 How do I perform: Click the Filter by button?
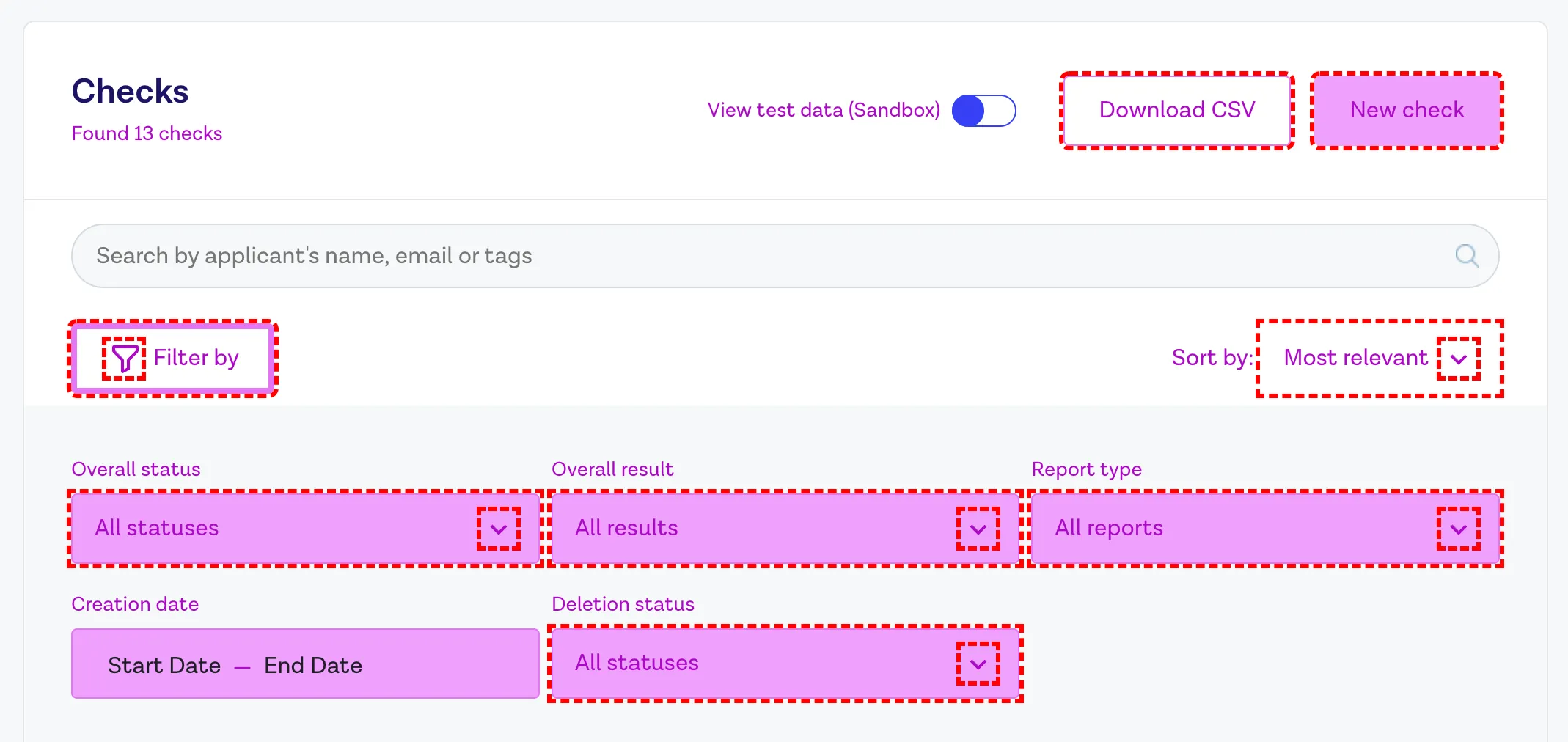click(x=173, y=359)
